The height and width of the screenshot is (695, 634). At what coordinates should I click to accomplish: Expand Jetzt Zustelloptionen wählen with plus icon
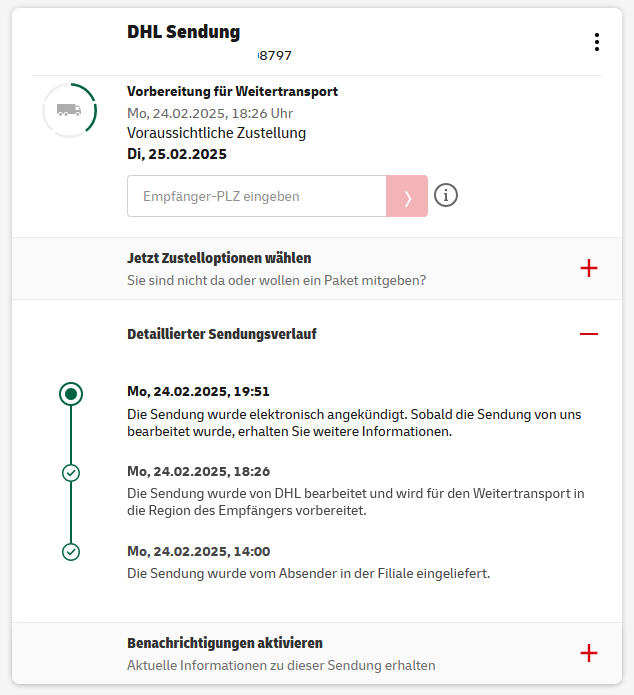[589, 268]
